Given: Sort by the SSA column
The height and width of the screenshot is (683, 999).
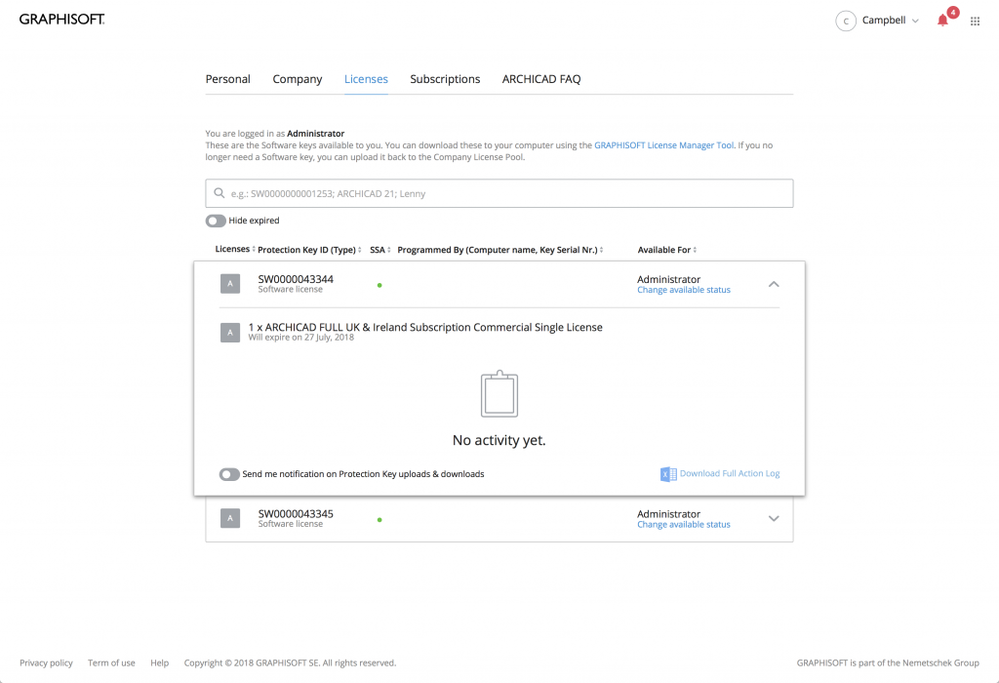Looking at the screenshot, I should pyautogui.click(x=380, y=250).
